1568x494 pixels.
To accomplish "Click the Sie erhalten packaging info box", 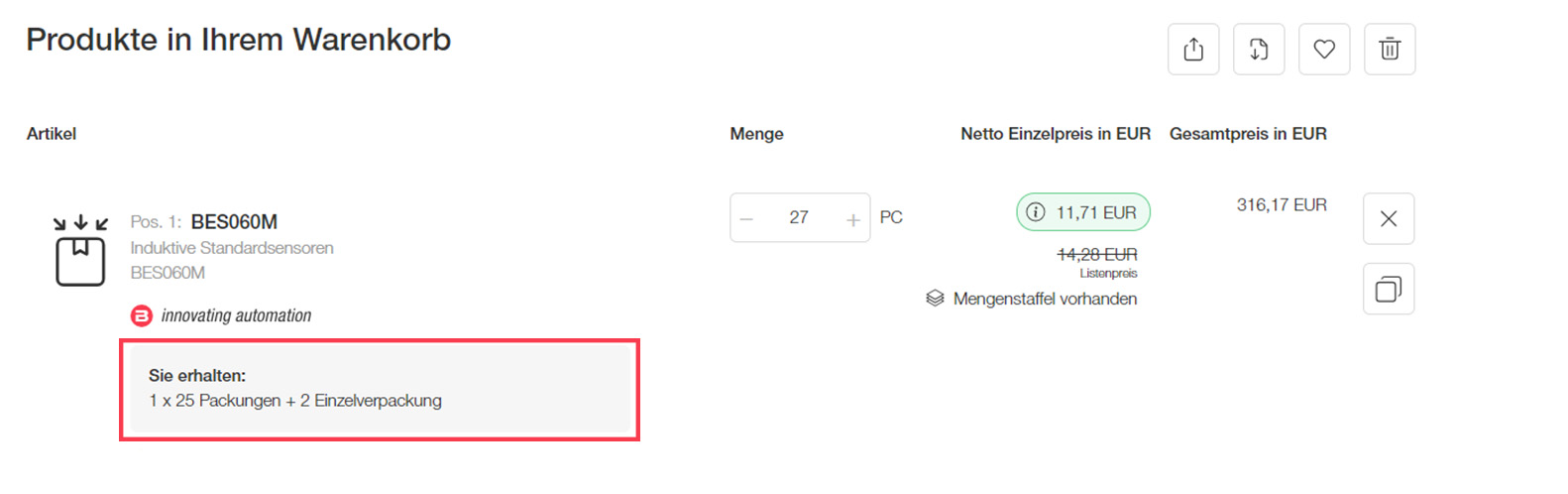I will point(381,389).
